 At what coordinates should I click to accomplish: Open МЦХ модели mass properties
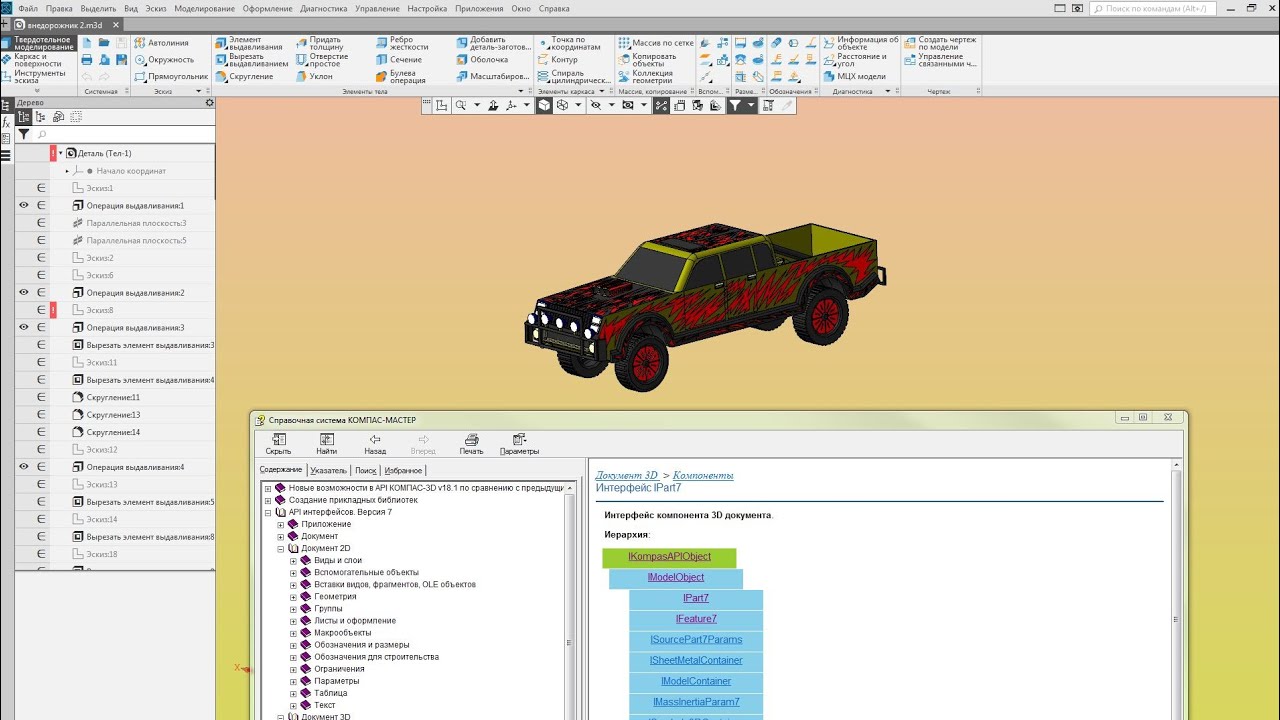pos(855,76)
